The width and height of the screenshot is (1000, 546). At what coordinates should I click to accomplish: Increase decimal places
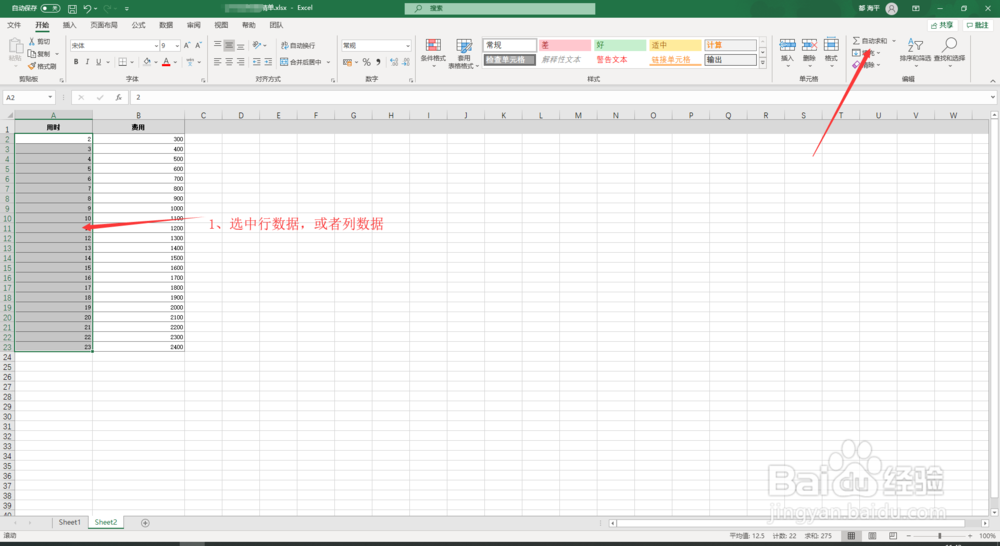pyautogui.click(x=393, y=62)
